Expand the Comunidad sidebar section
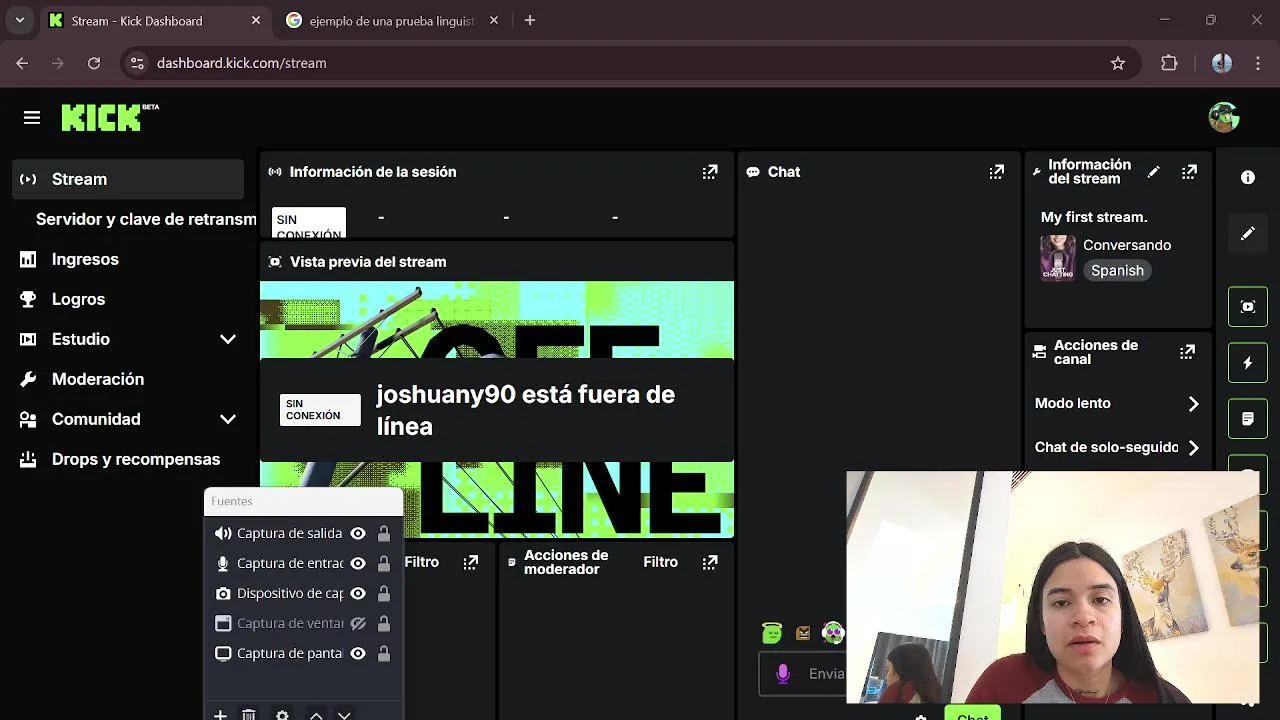 [x=228, y=419]
